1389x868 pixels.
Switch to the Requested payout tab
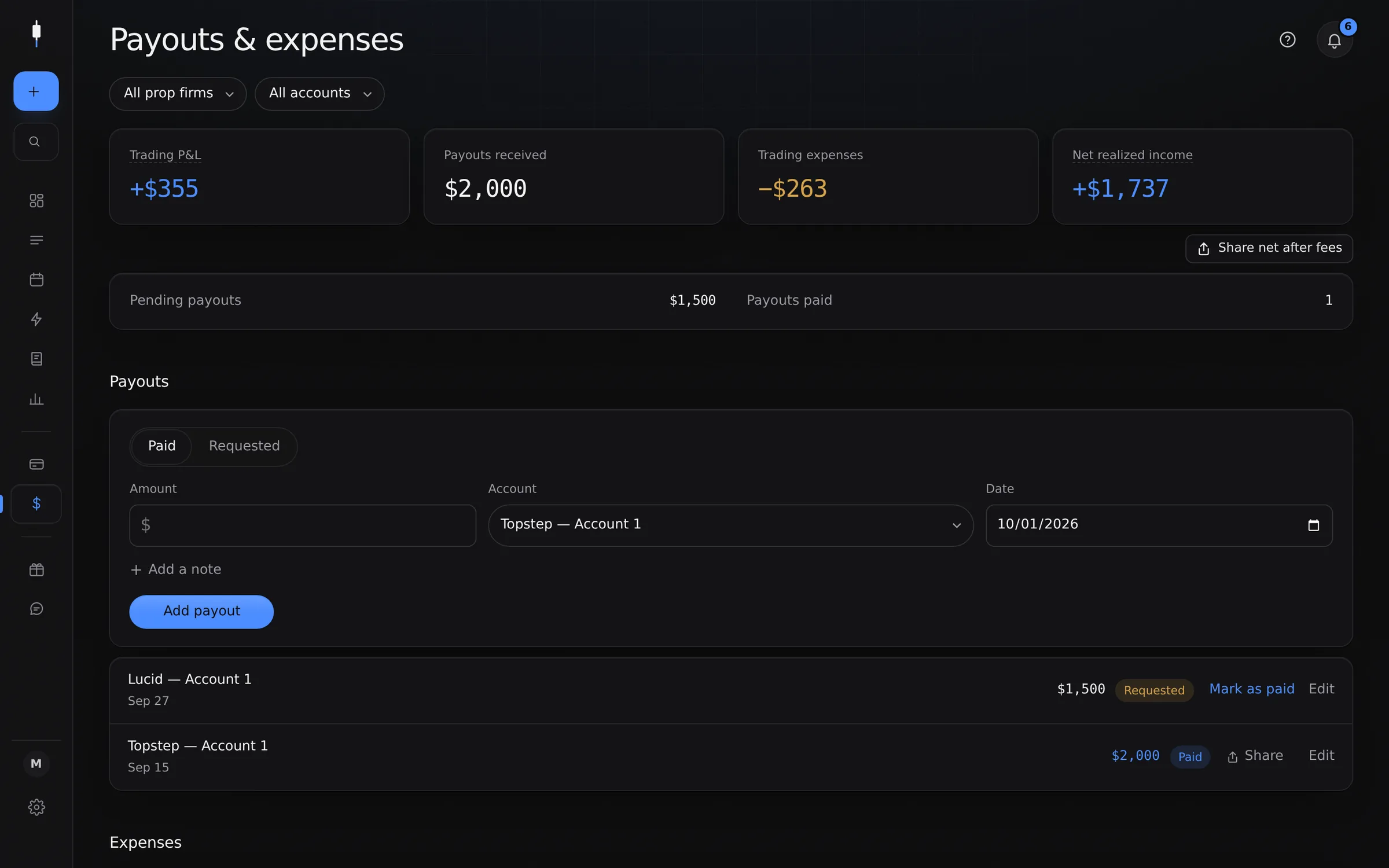tap(244, 446)
